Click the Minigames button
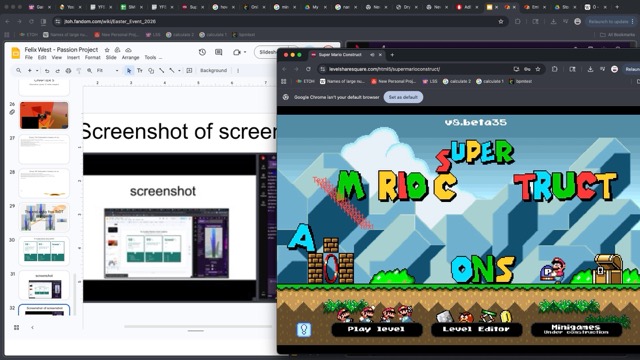This screenshot has height=360, width=640. [576, 329]
